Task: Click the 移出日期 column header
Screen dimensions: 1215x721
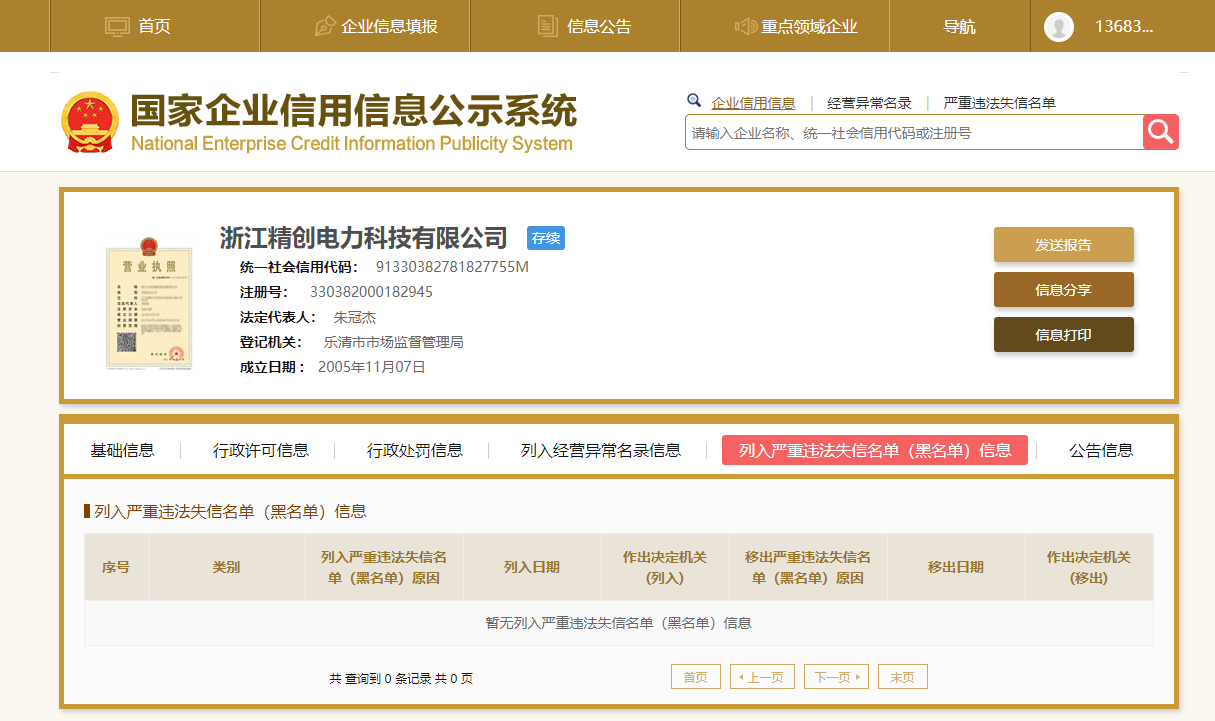Action: click(956, 567)
